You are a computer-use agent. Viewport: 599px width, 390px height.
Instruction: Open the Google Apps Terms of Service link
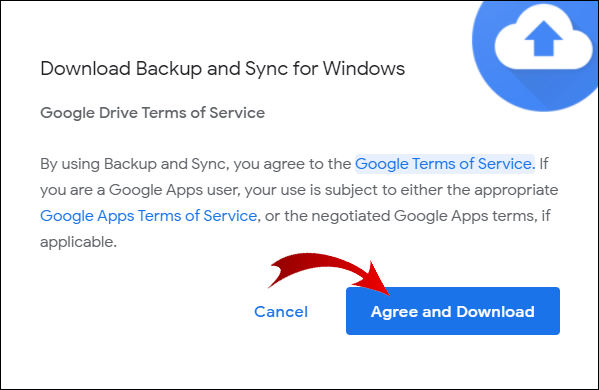coord(149,216)
